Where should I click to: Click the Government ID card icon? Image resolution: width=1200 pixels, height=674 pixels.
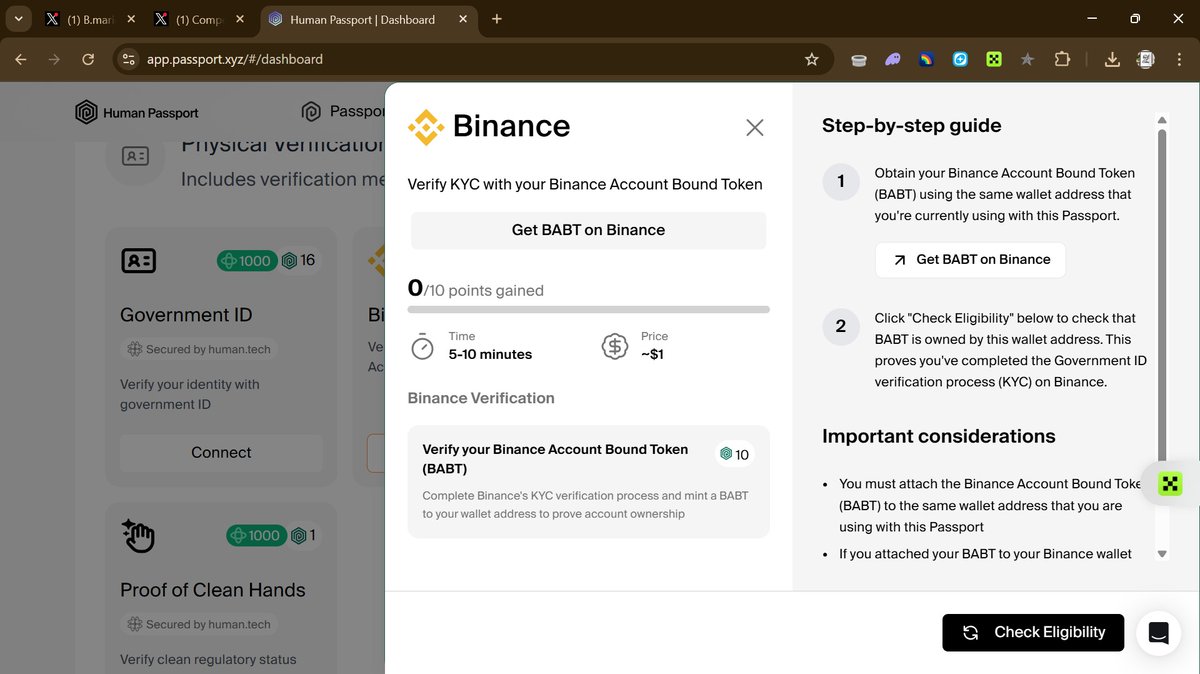pos(138,261)
